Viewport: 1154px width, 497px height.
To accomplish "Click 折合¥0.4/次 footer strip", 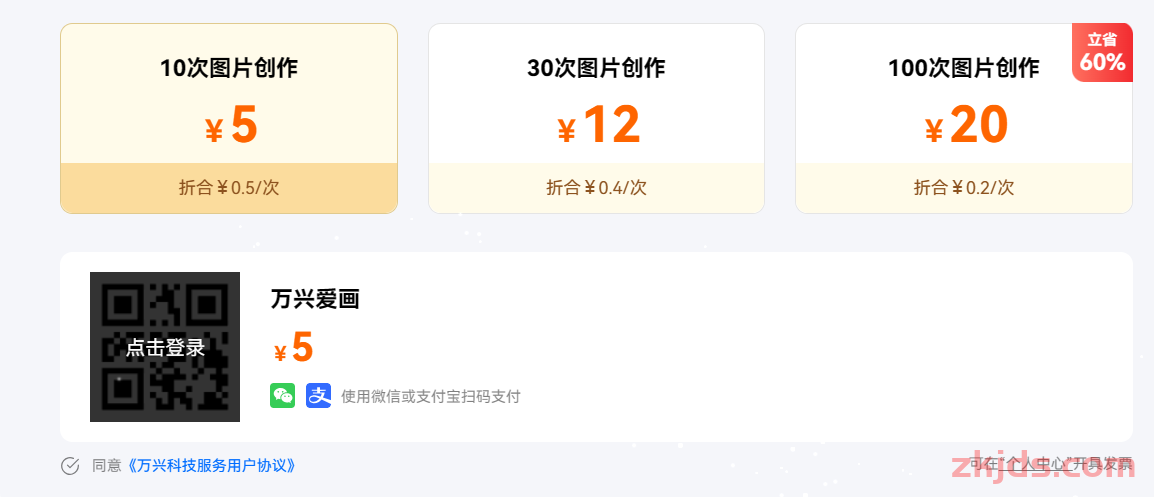I will tap(596, 188).
